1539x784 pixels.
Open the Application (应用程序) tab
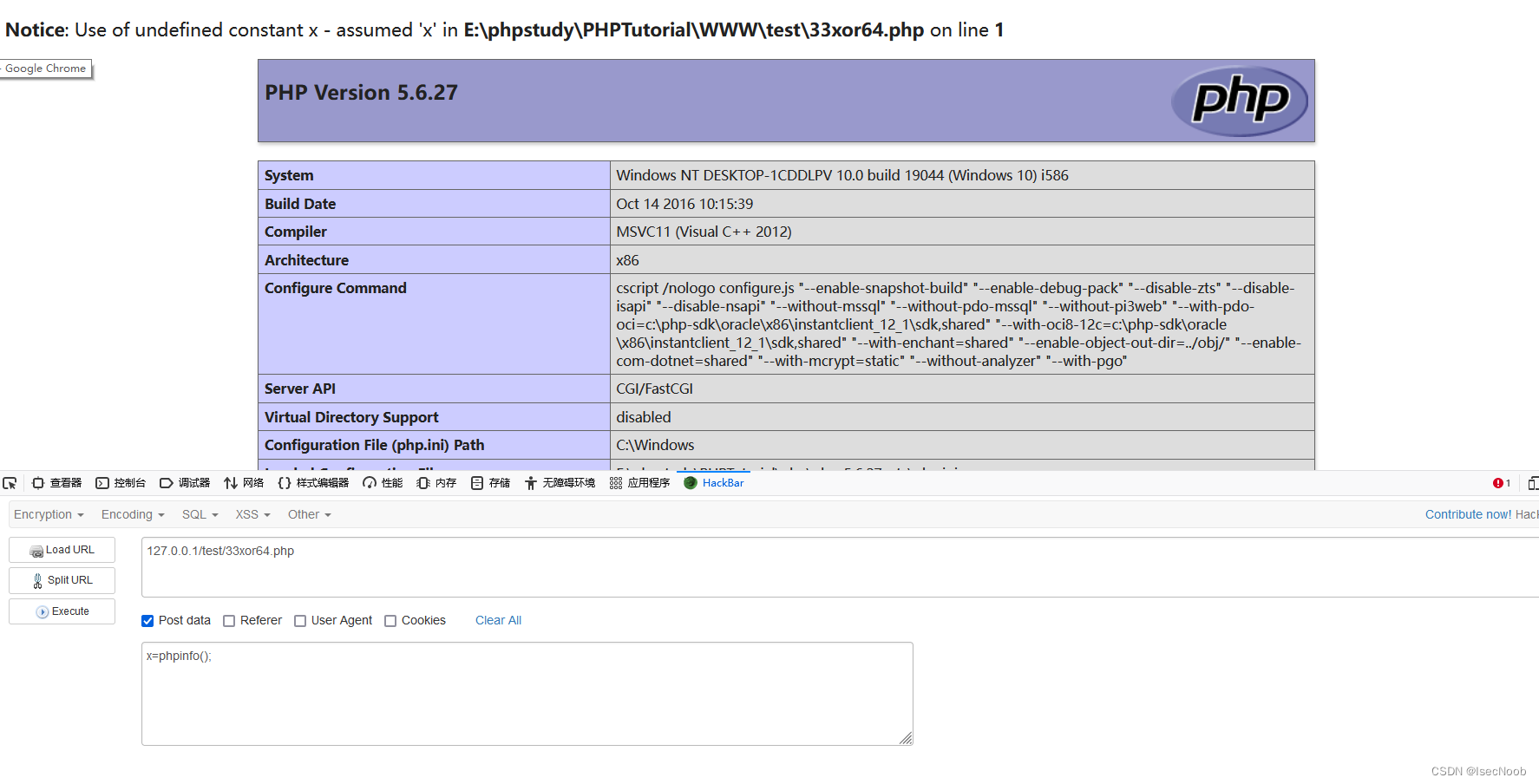pyautogui.click(x=639, y=483)
